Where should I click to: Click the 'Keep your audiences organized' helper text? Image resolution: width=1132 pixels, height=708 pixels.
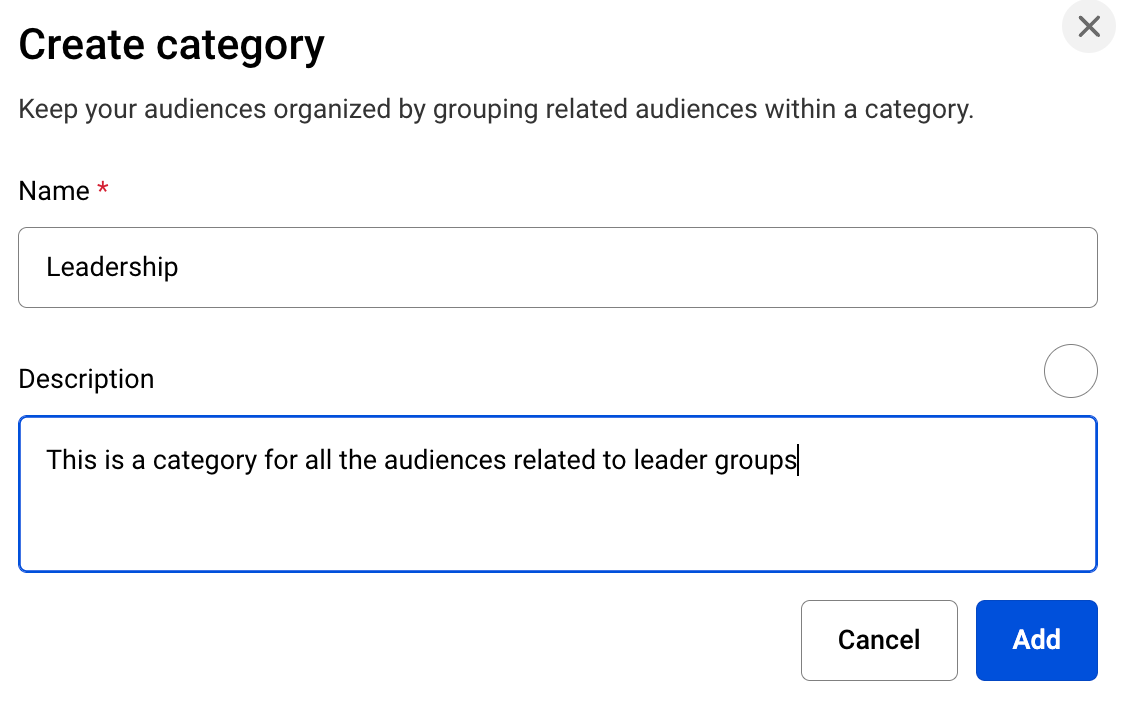point(495,109)
